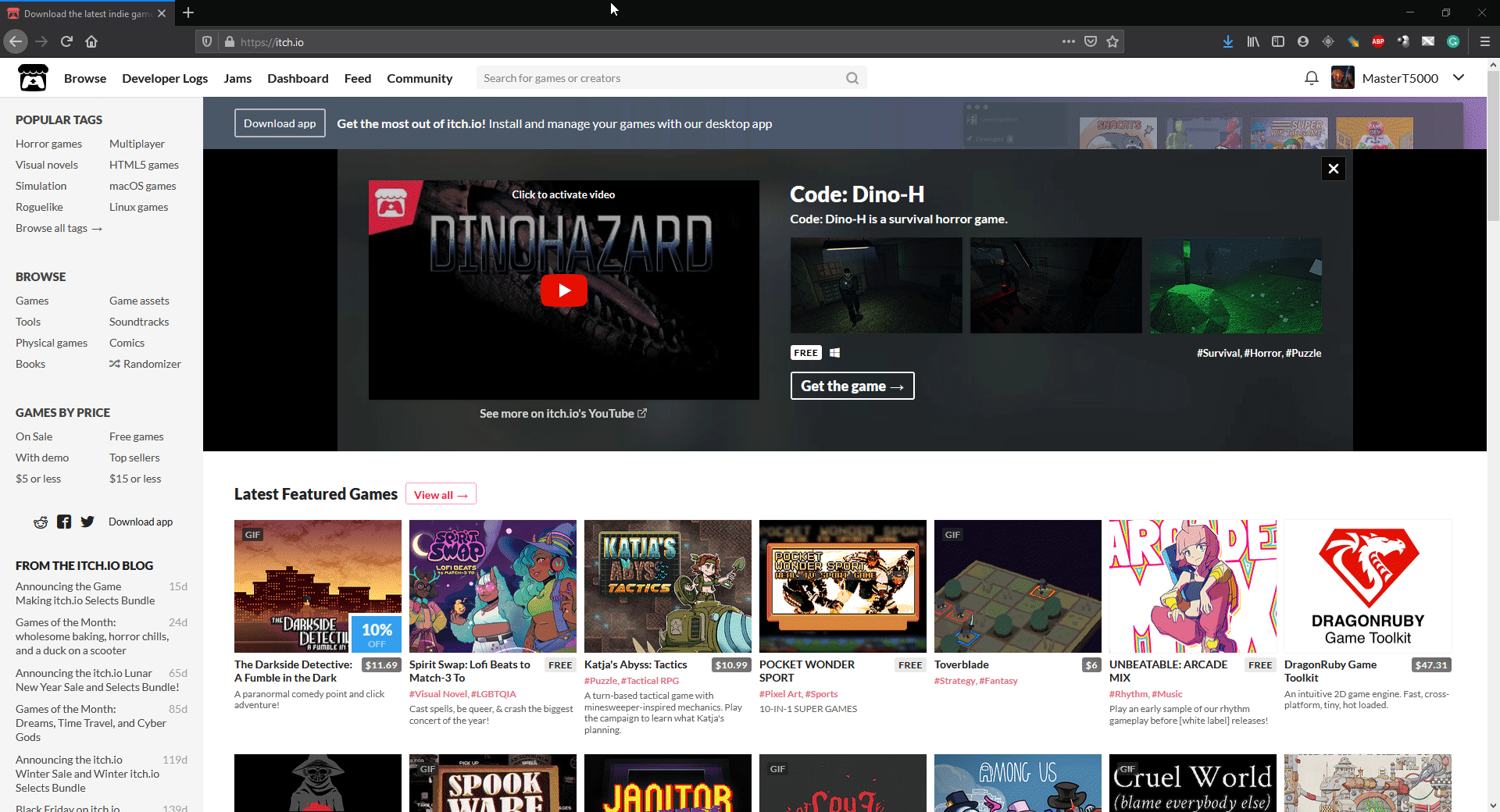This screenshot has height=812, width=1500.
Task: Open the Firefox hamburger menu
Action: pyautogui.click(x=1485, y=41)
